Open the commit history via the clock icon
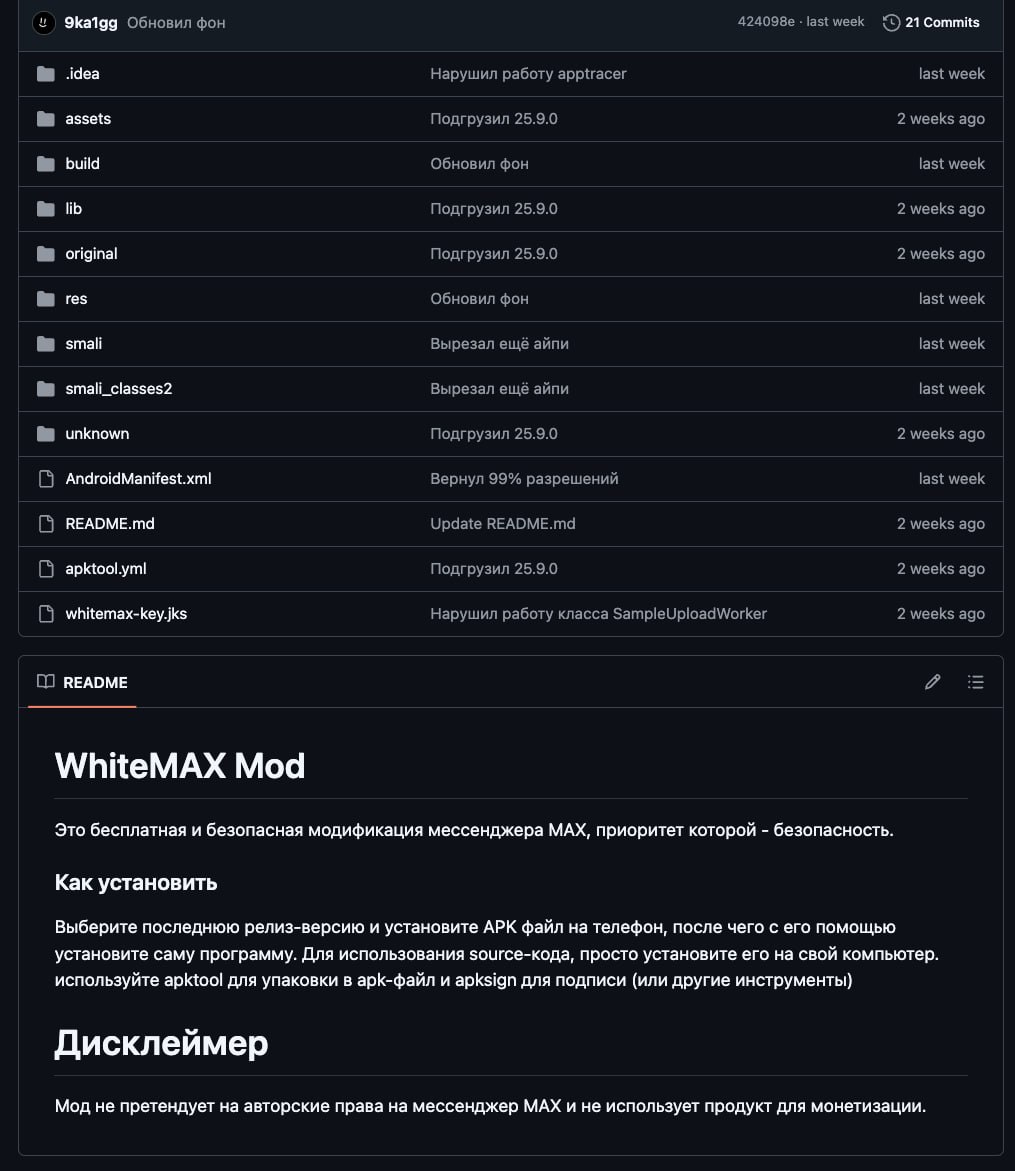Viewport: 1015px width, 1171px height. (x=891, y=21)
